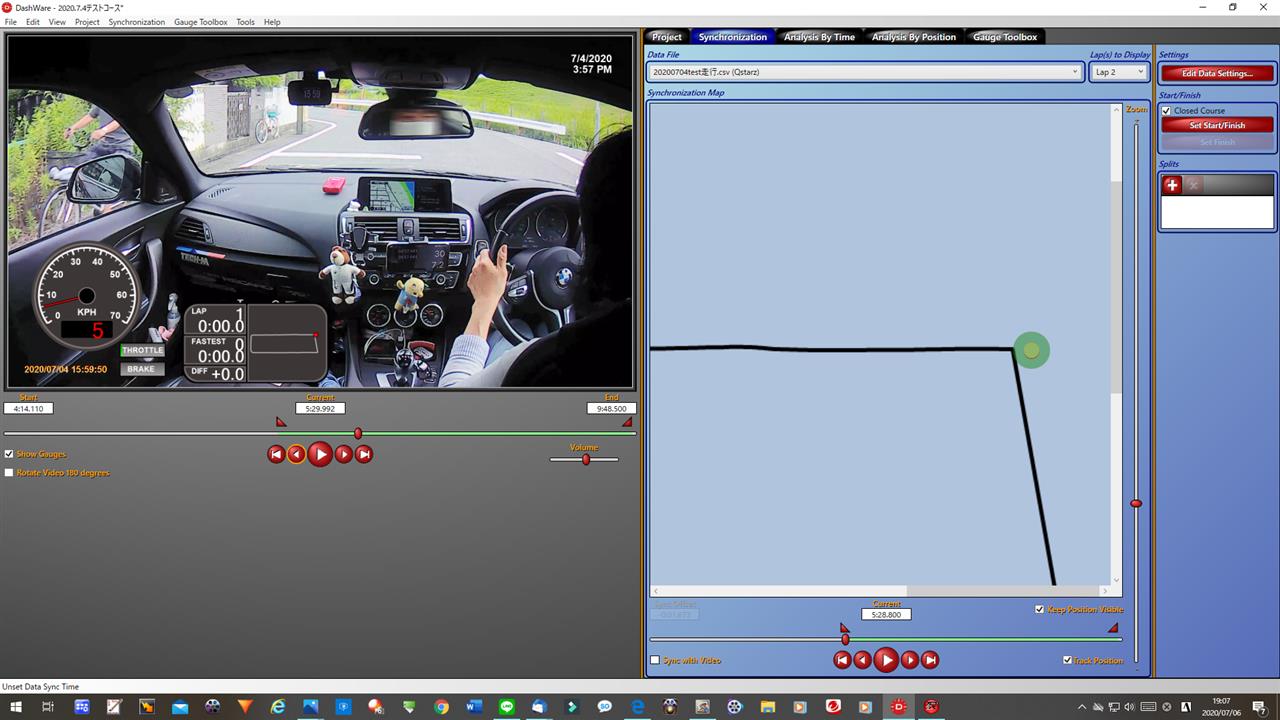The width and height of the screenshot is (1280, 720).
Task: Play the data in Synchronization panel
Action: pyautogui.click(x=886, y=660)
